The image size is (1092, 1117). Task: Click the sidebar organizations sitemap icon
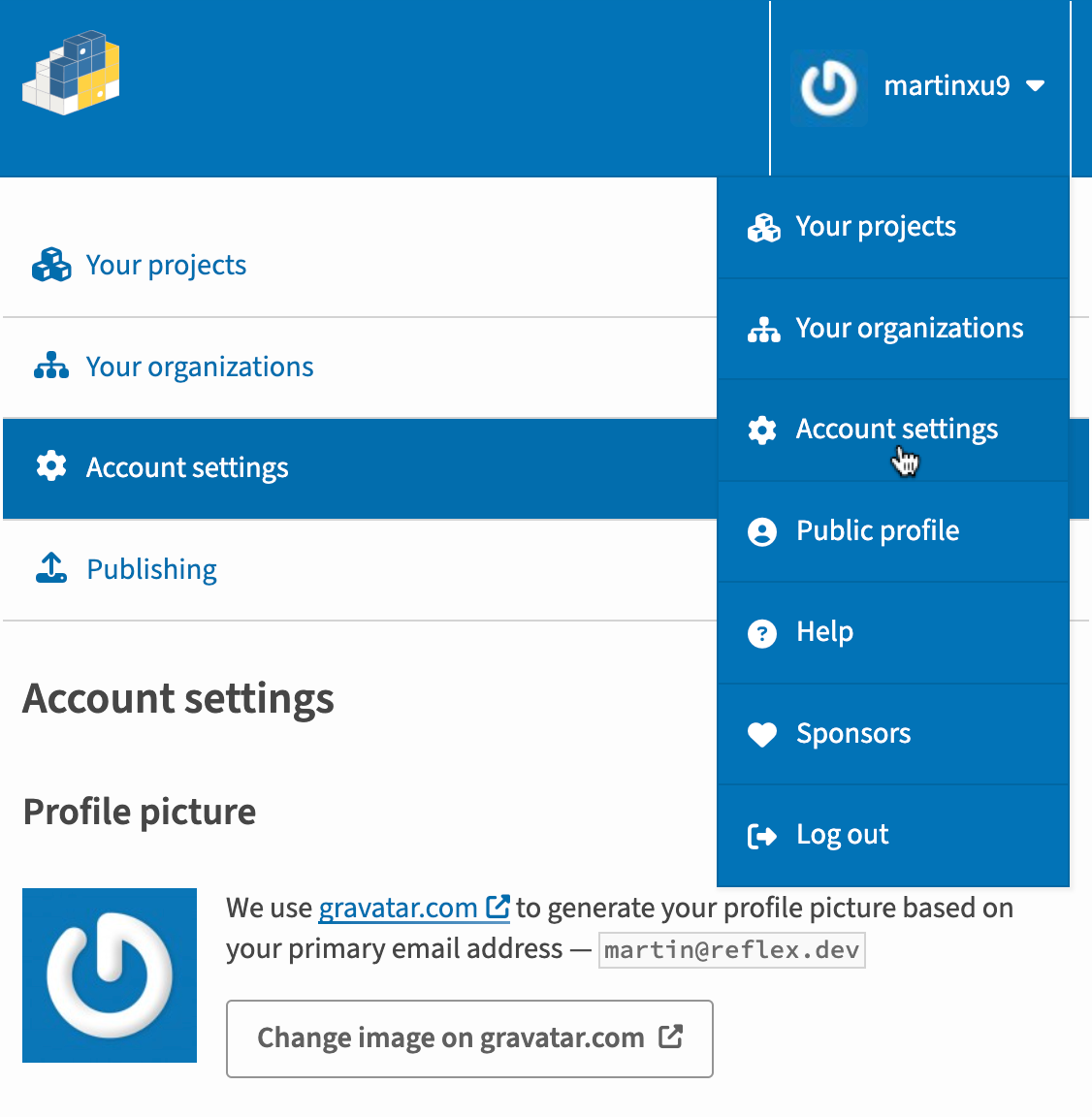coord(51,367)
